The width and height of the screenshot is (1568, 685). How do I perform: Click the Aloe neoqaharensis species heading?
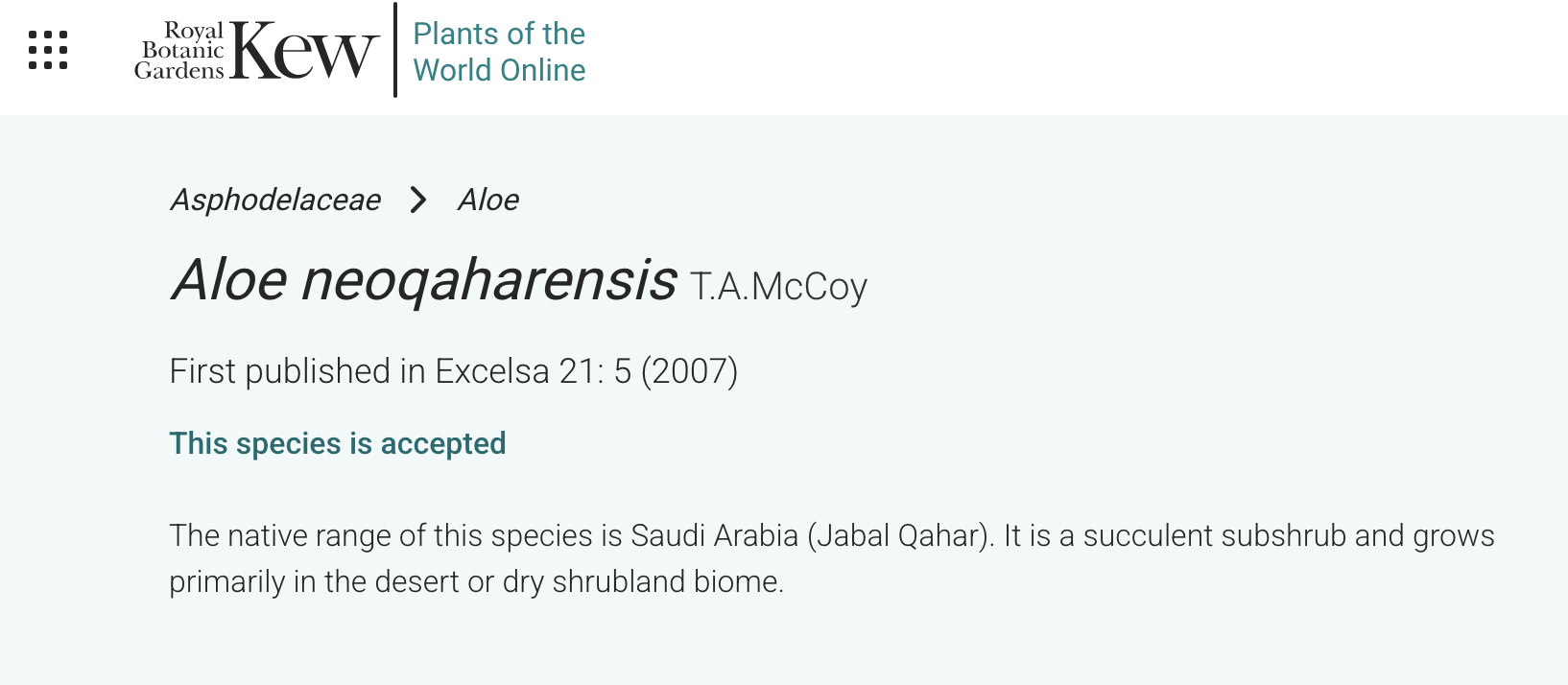(x=423, y=280)
